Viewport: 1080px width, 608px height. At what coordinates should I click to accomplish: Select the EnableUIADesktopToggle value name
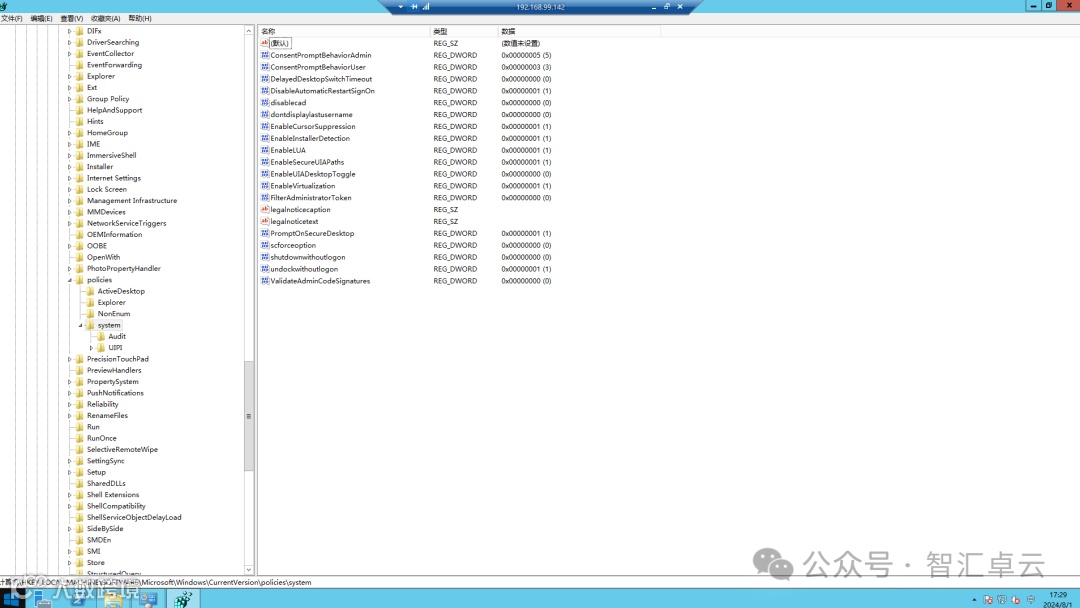313,174
